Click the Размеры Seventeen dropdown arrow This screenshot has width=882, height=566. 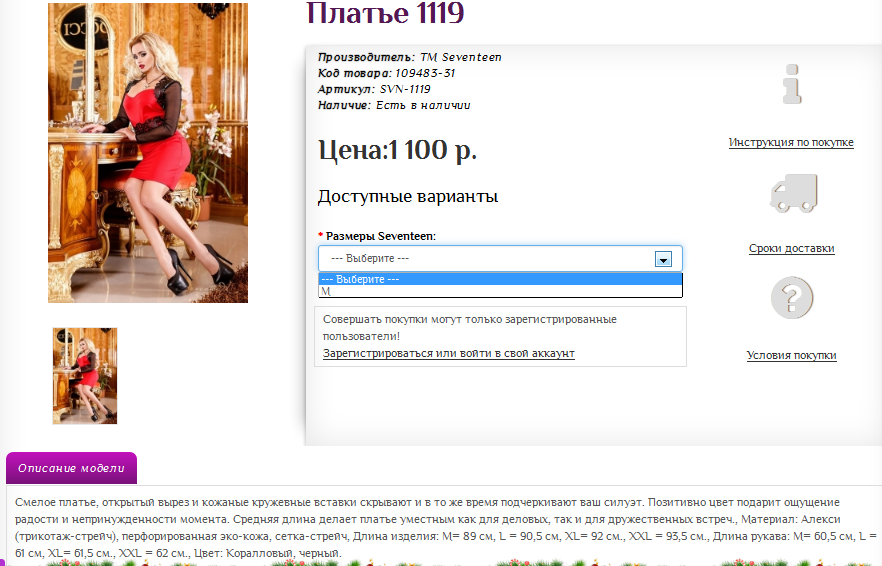(x=663, y=259)
